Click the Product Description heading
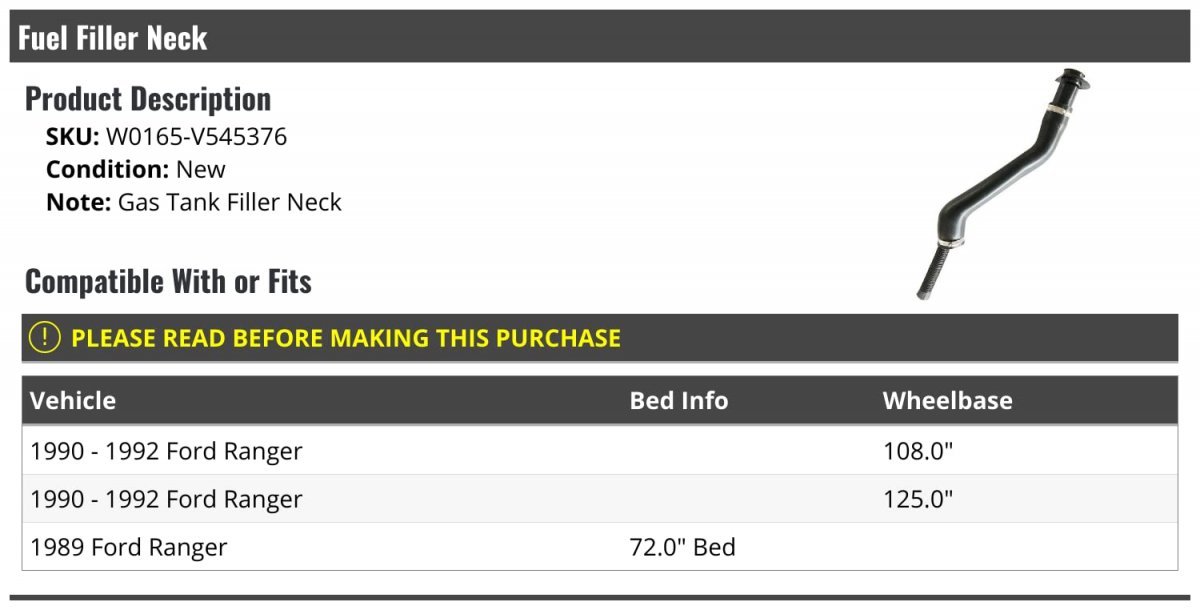The width and height of the screenshot is (1200, 610). point(148,99)
